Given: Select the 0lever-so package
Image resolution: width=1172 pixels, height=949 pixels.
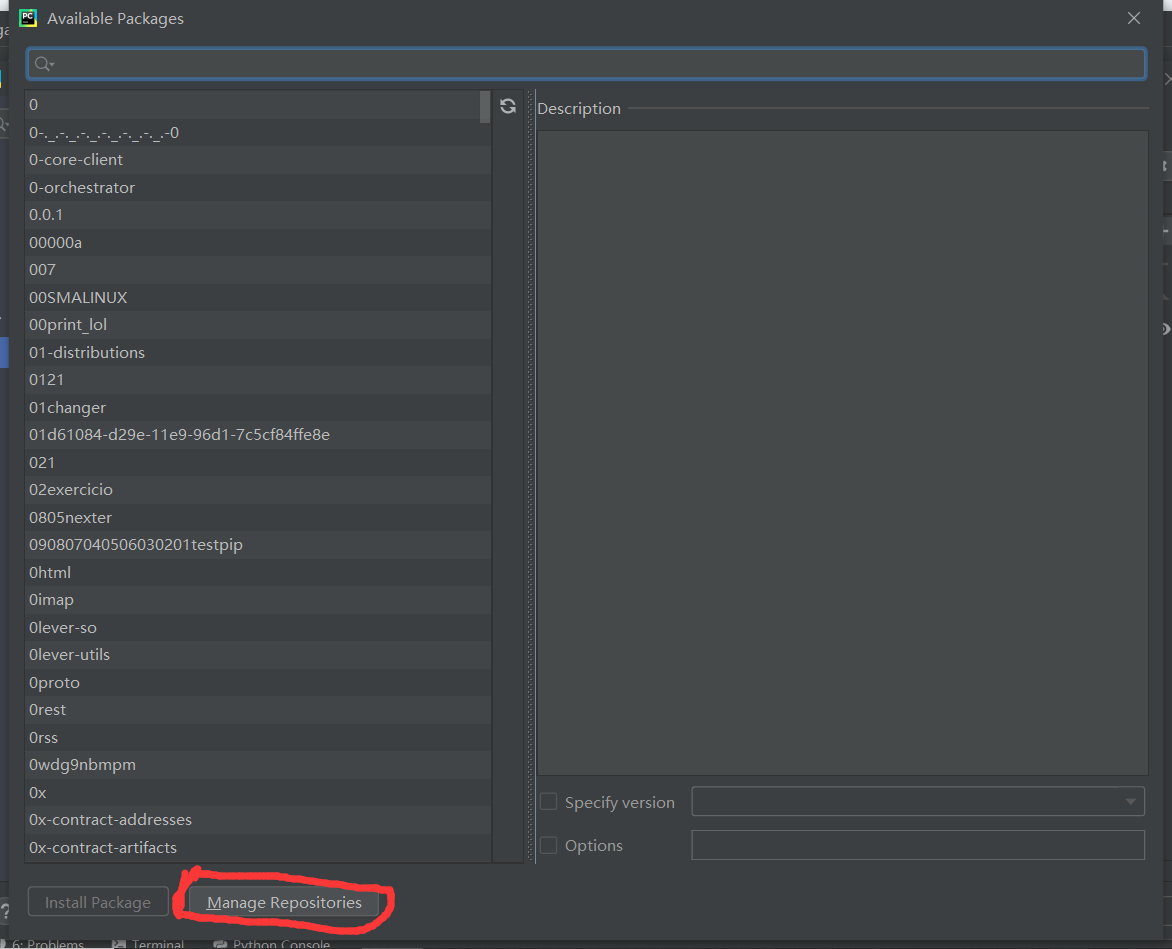Looking at the screenshot, I should point(258,628).
